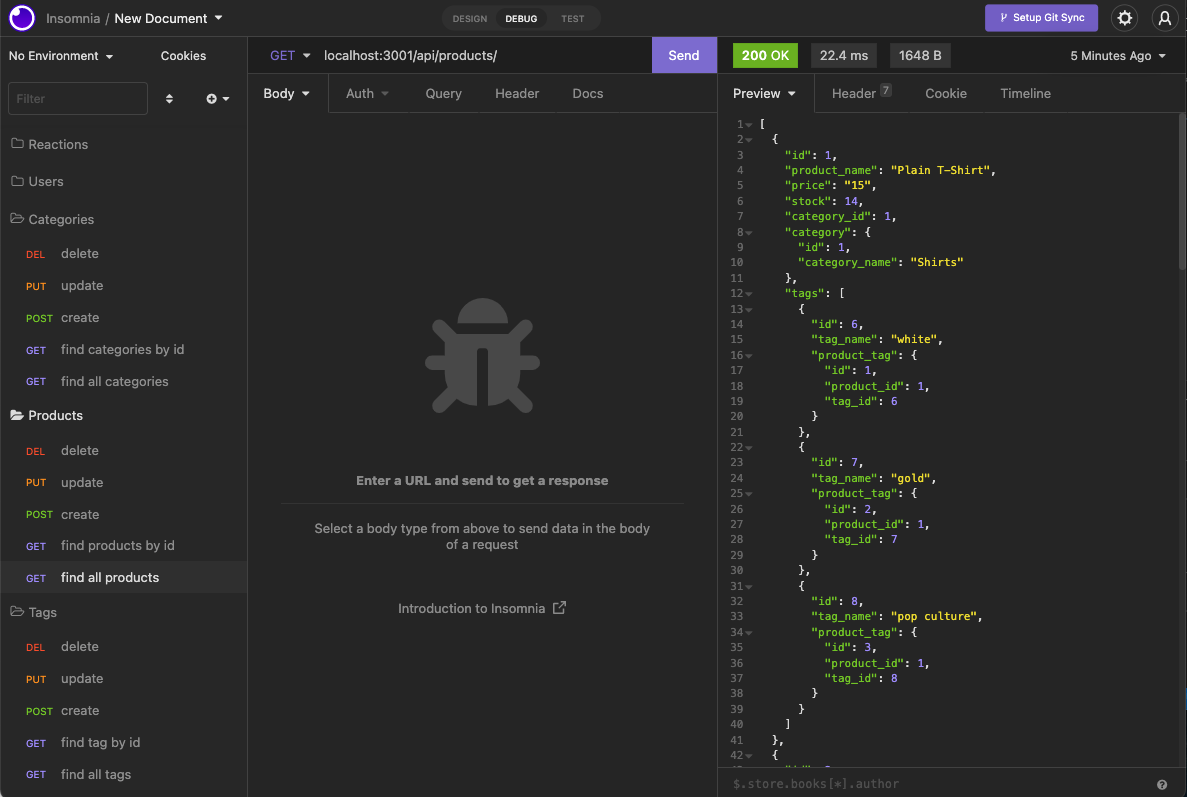This screenshot has width=1187, height=797.
Task: Open the Cookies manager
Action: (x=183, y=56)
